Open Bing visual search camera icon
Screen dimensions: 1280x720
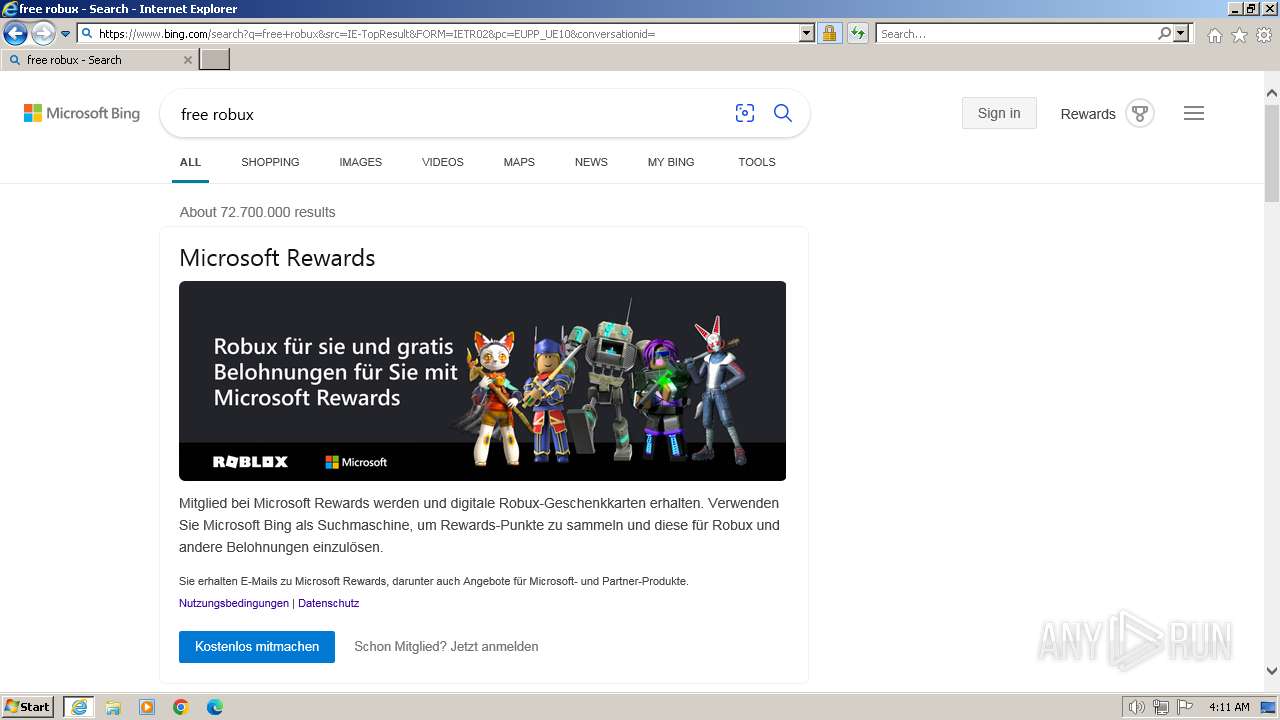(744, 113)
